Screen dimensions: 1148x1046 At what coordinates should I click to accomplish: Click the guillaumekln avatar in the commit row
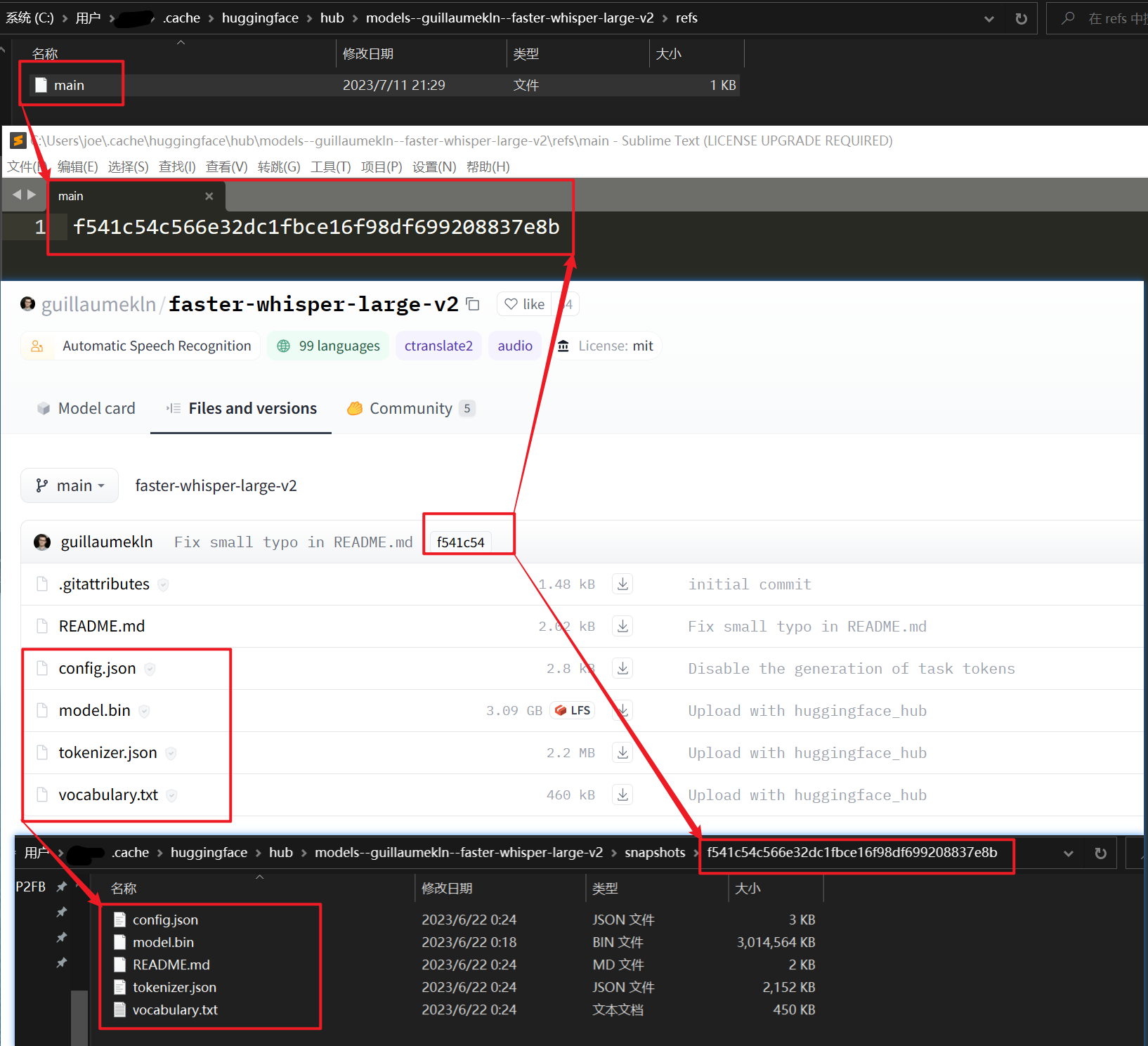[42, 542]
